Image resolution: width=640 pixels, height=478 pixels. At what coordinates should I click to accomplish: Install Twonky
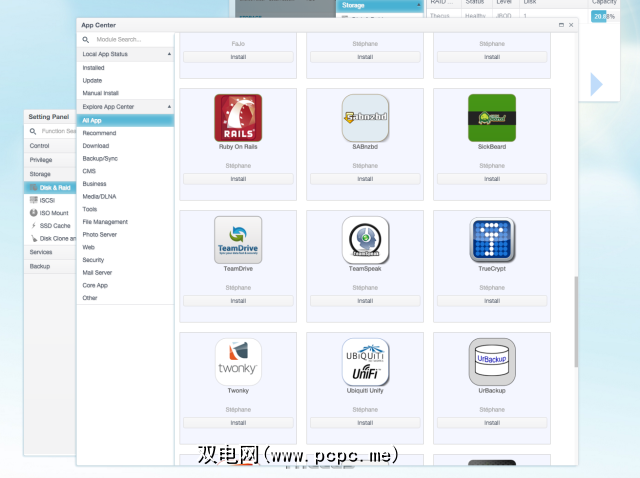238,423
